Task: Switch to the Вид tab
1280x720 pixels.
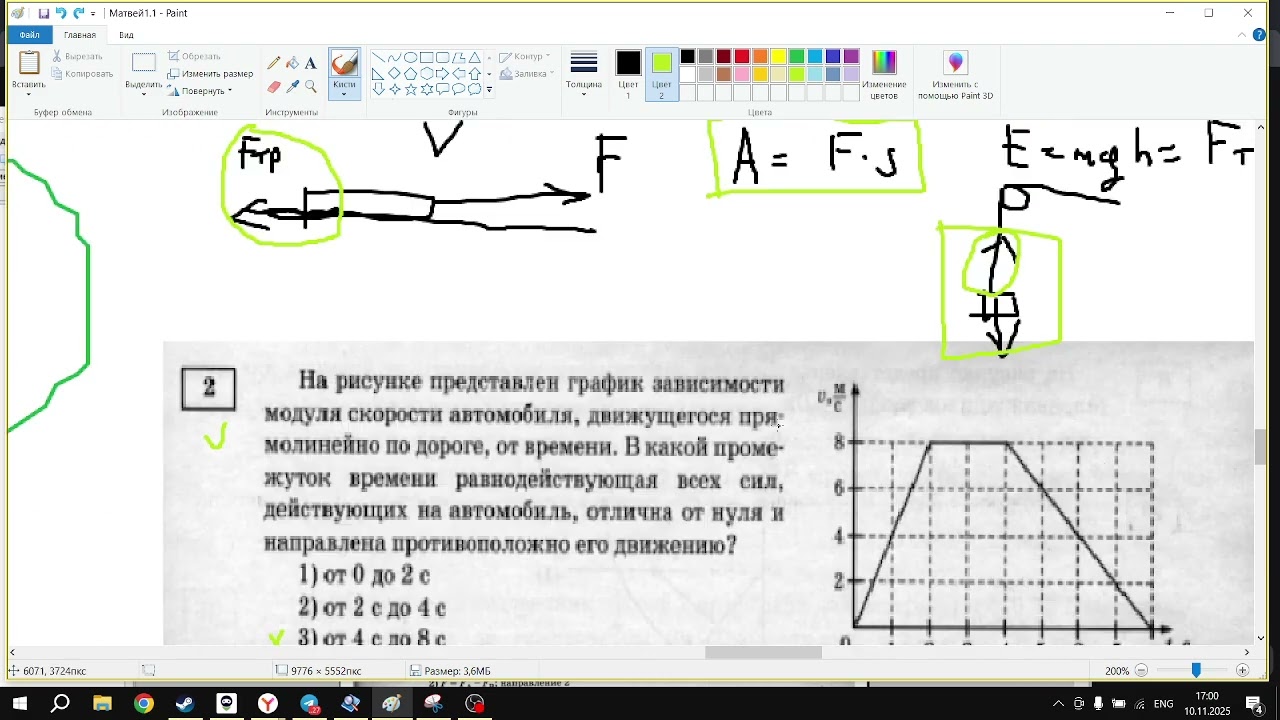Action: coord(126,35)
